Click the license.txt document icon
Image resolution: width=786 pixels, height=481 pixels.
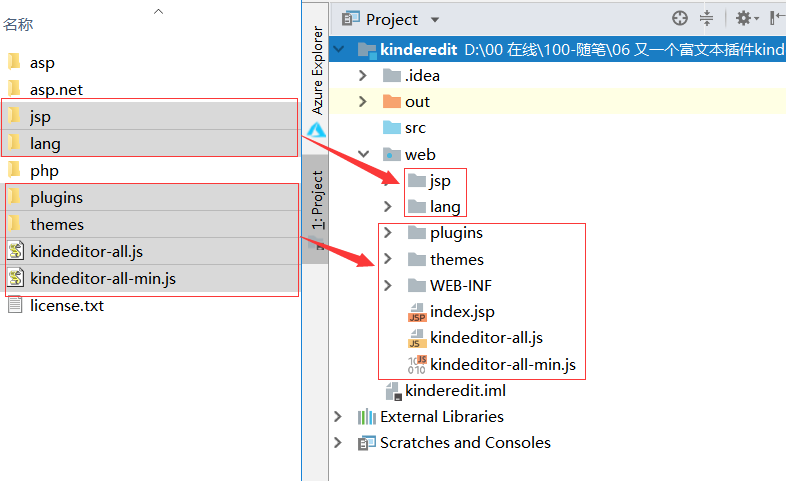[x=15, y=305]
